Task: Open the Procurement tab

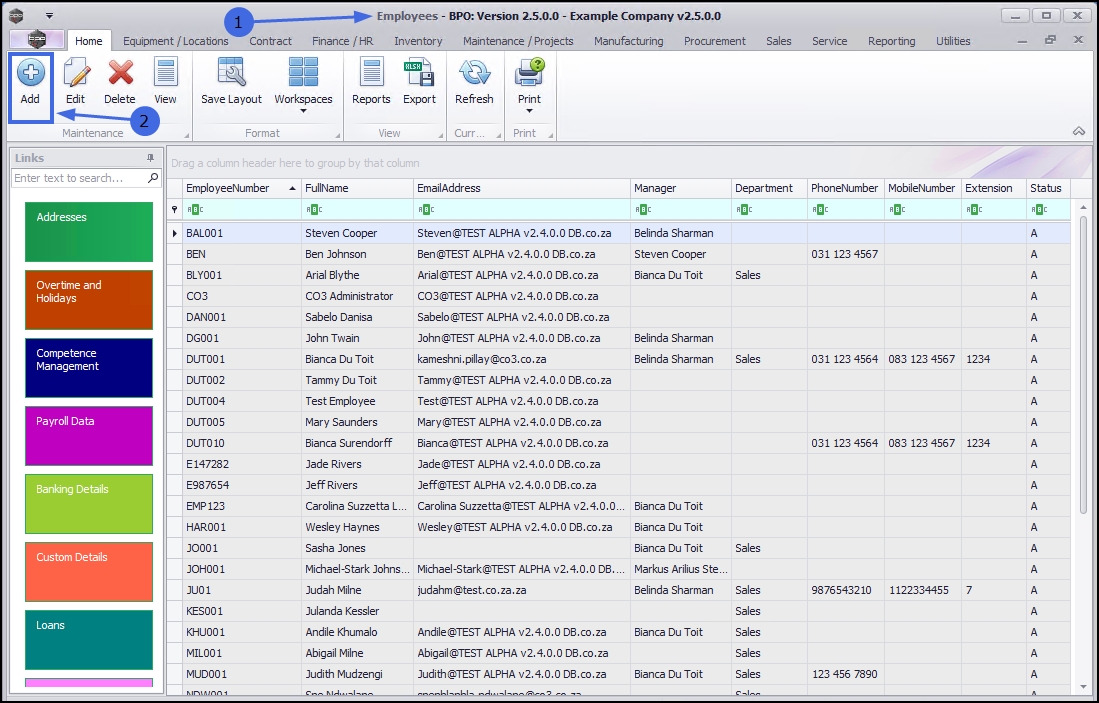Action: [x=714, y=41]
